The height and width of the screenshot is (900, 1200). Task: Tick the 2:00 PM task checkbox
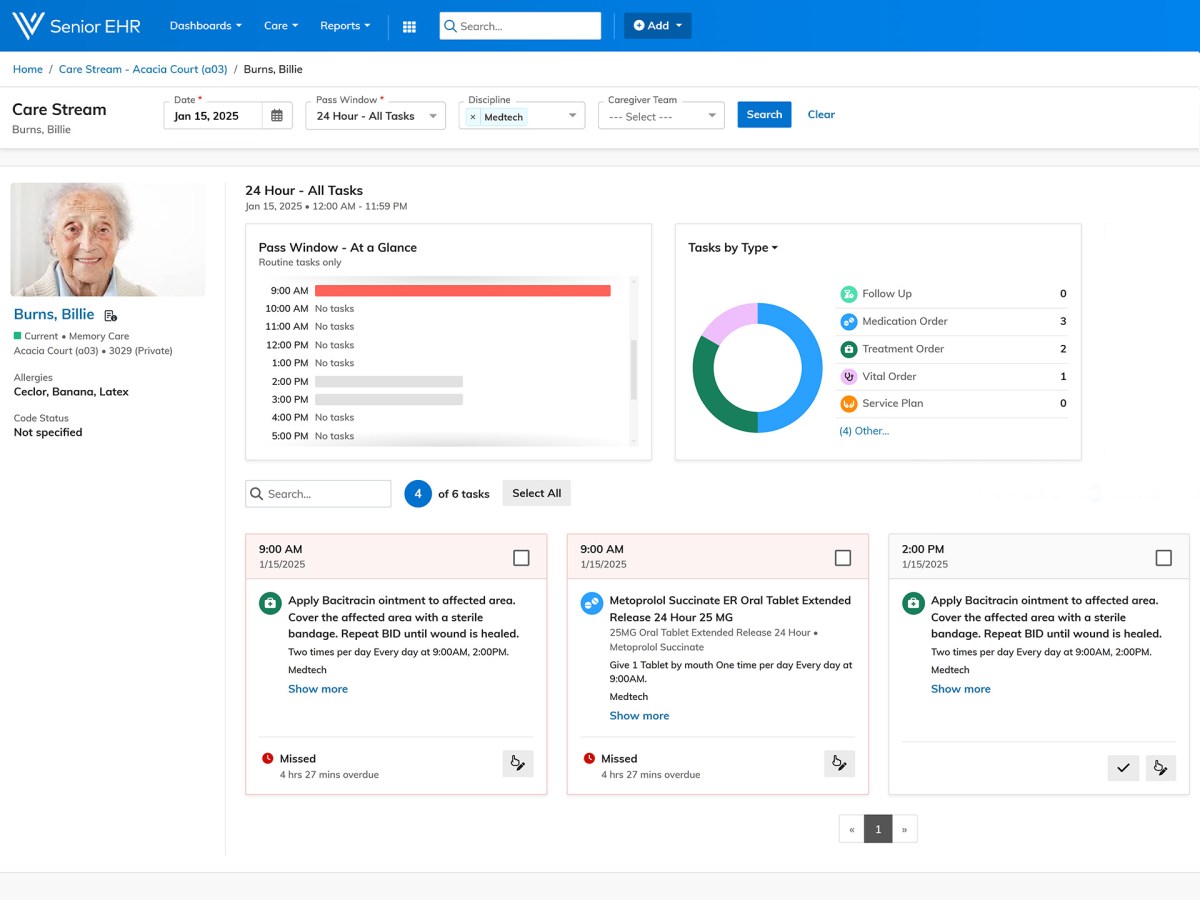click(x=1163, y=558)
